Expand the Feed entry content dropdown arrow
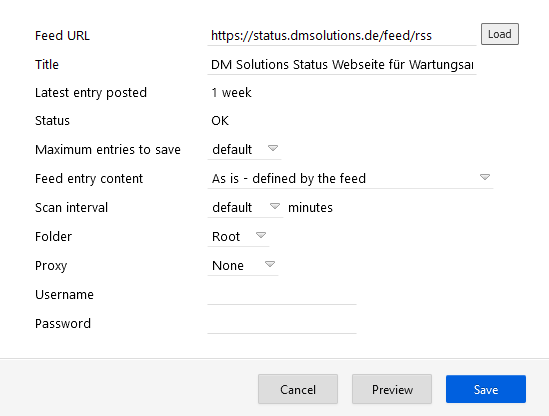549x416 pixels. [485, 177]
